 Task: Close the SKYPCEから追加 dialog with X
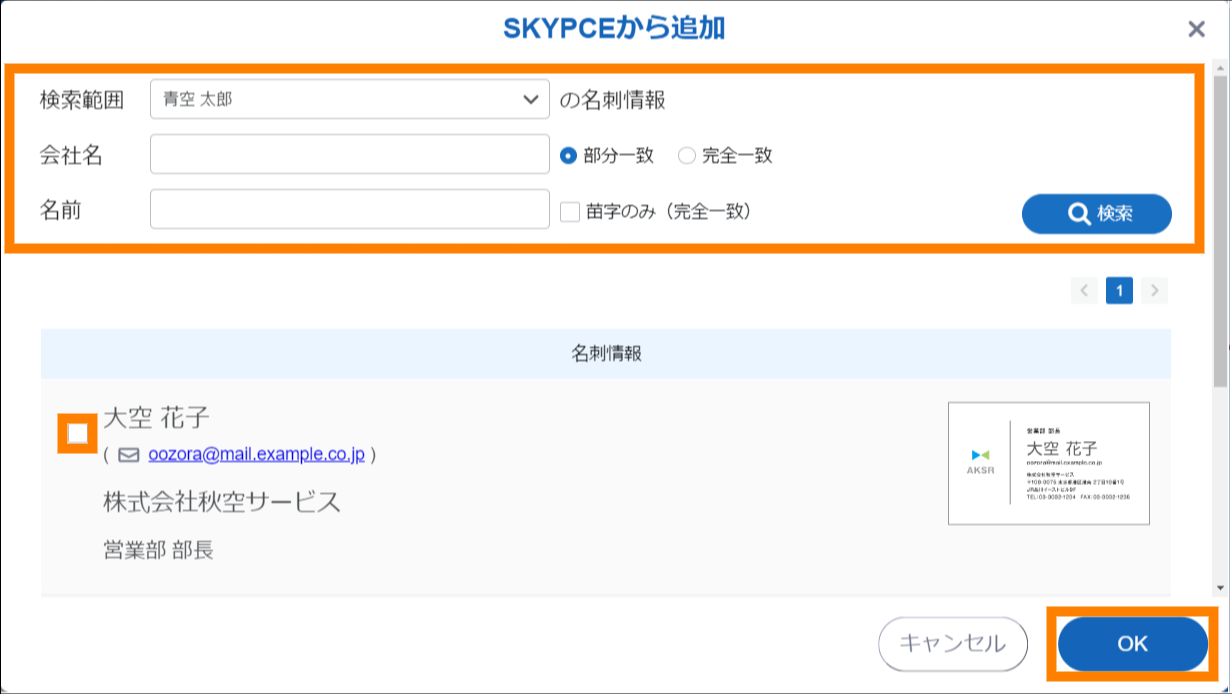pyautogui.click(x=1196, y=29)
